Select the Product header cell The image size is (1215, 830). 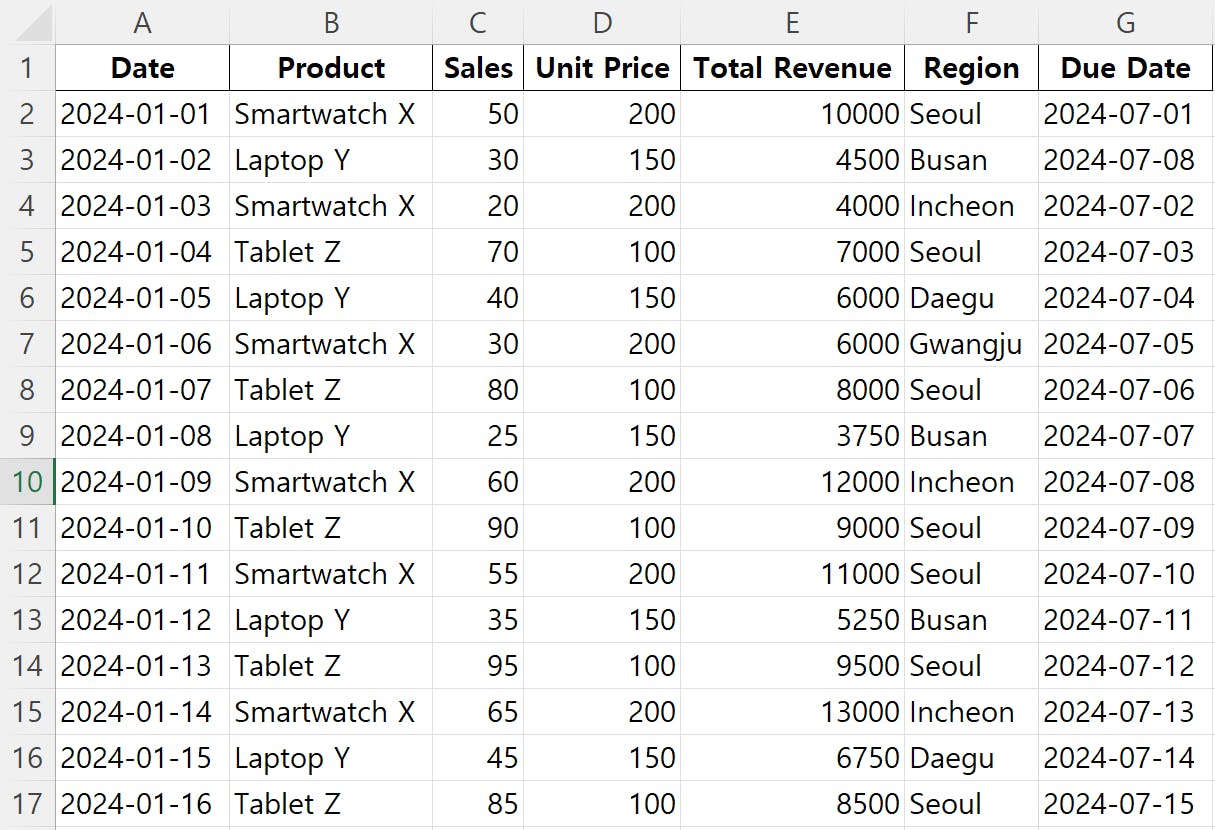coord(331,68)
